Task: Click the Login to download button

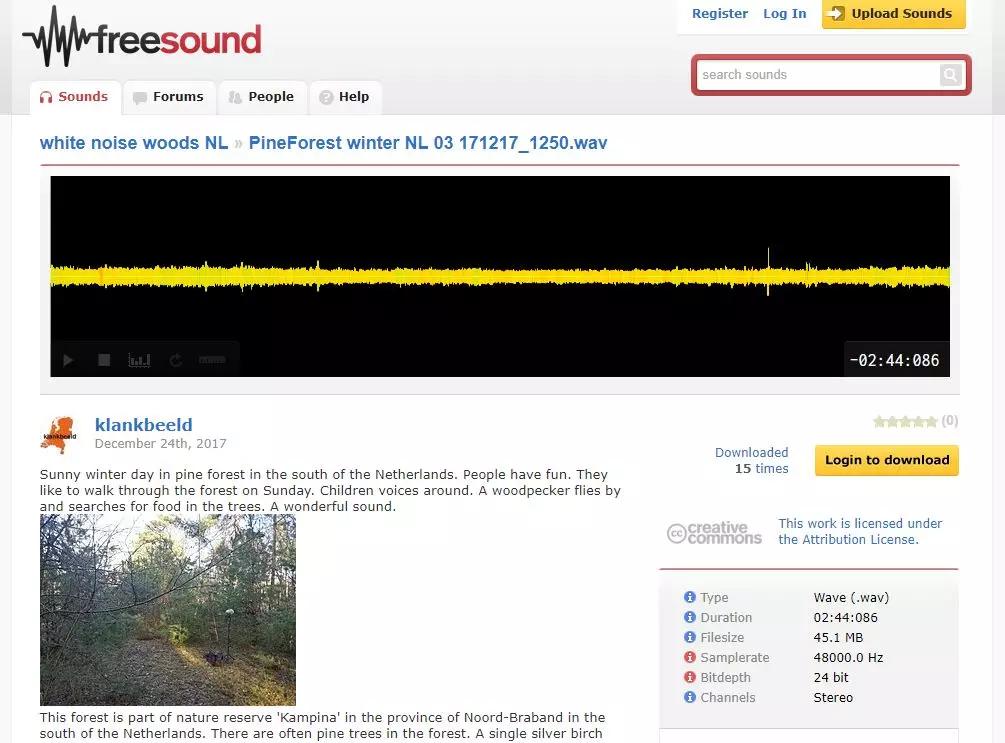Action: click(x=886, y=460)
